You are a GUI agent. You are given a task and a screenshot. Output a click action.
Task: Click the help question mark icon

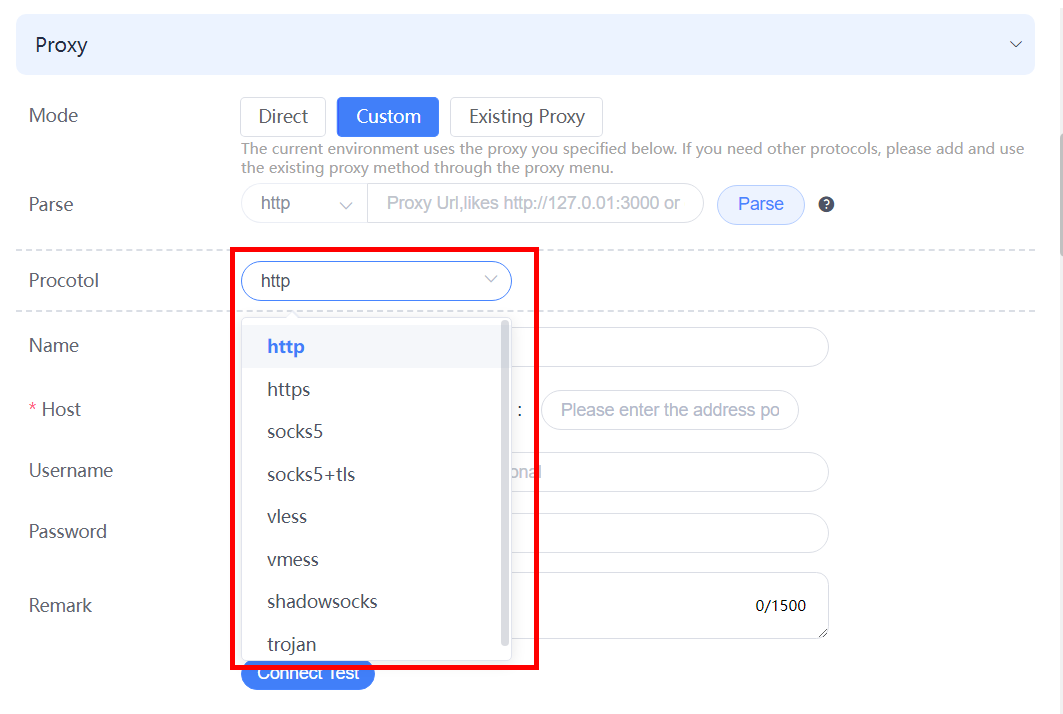coord(826,204)
